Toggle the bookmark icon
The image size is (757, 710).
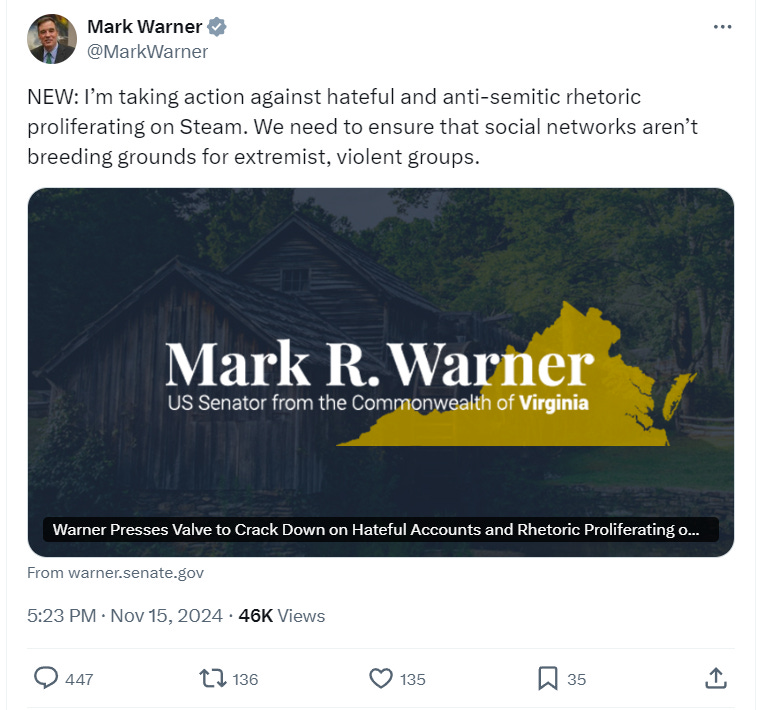point(548,678)
